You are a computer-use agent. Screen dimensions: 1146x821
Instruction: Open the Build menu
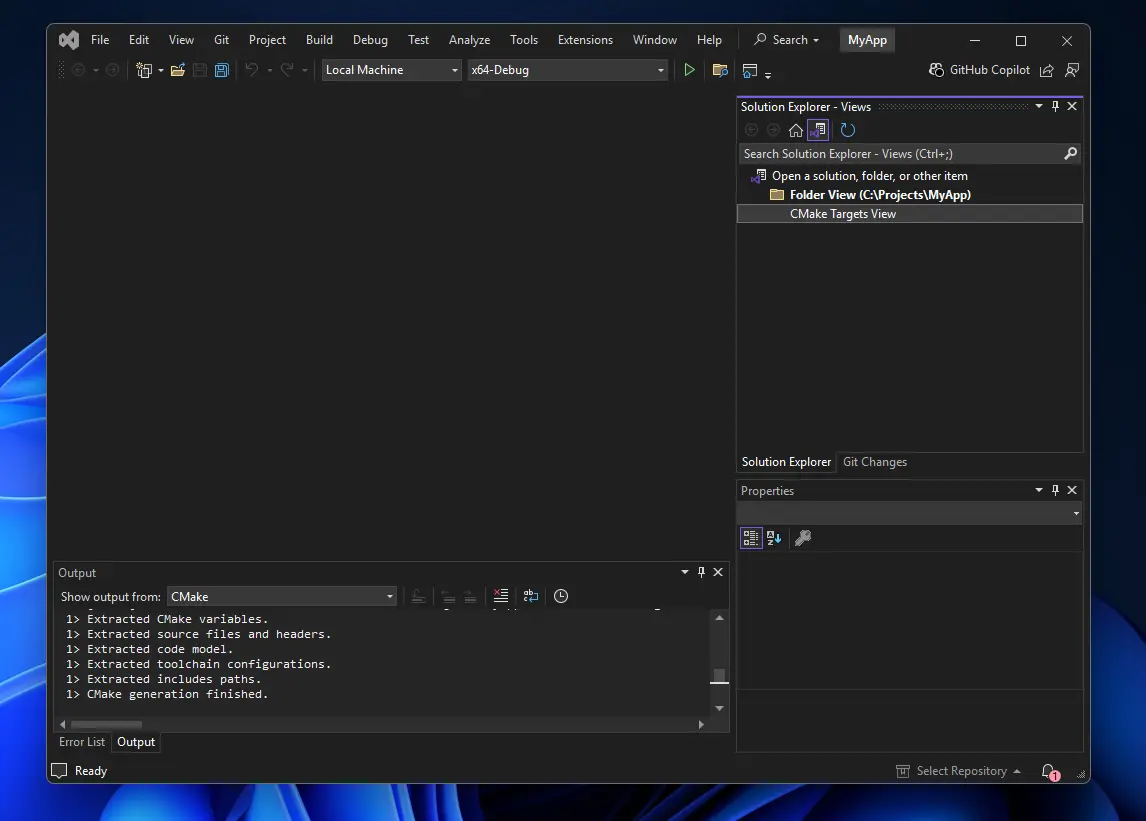pos(319,40)
